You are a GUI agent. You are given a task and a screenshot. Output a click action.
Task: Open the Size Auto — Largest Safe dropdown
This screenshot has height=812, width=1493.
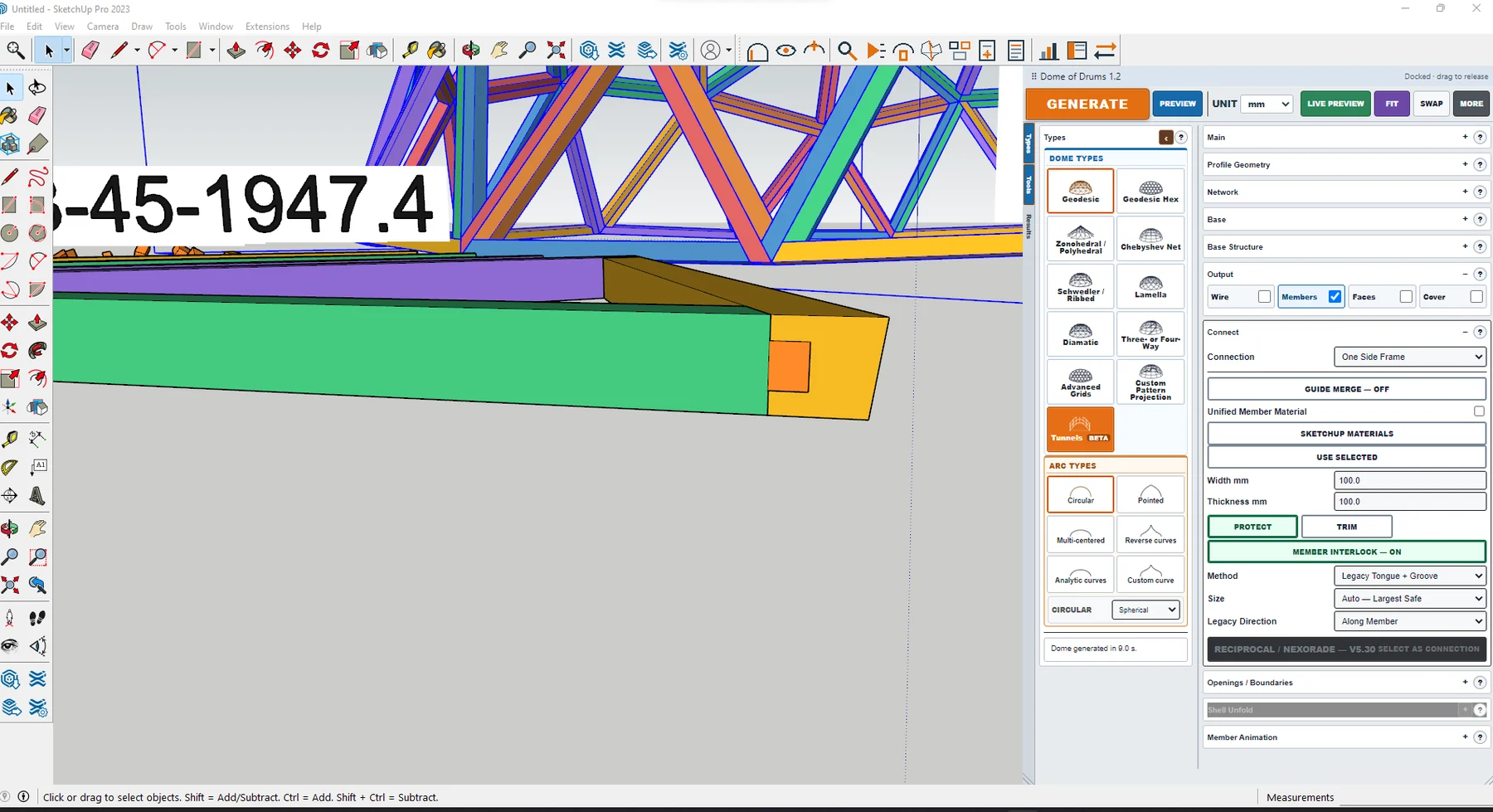(x=1409, y=598)
